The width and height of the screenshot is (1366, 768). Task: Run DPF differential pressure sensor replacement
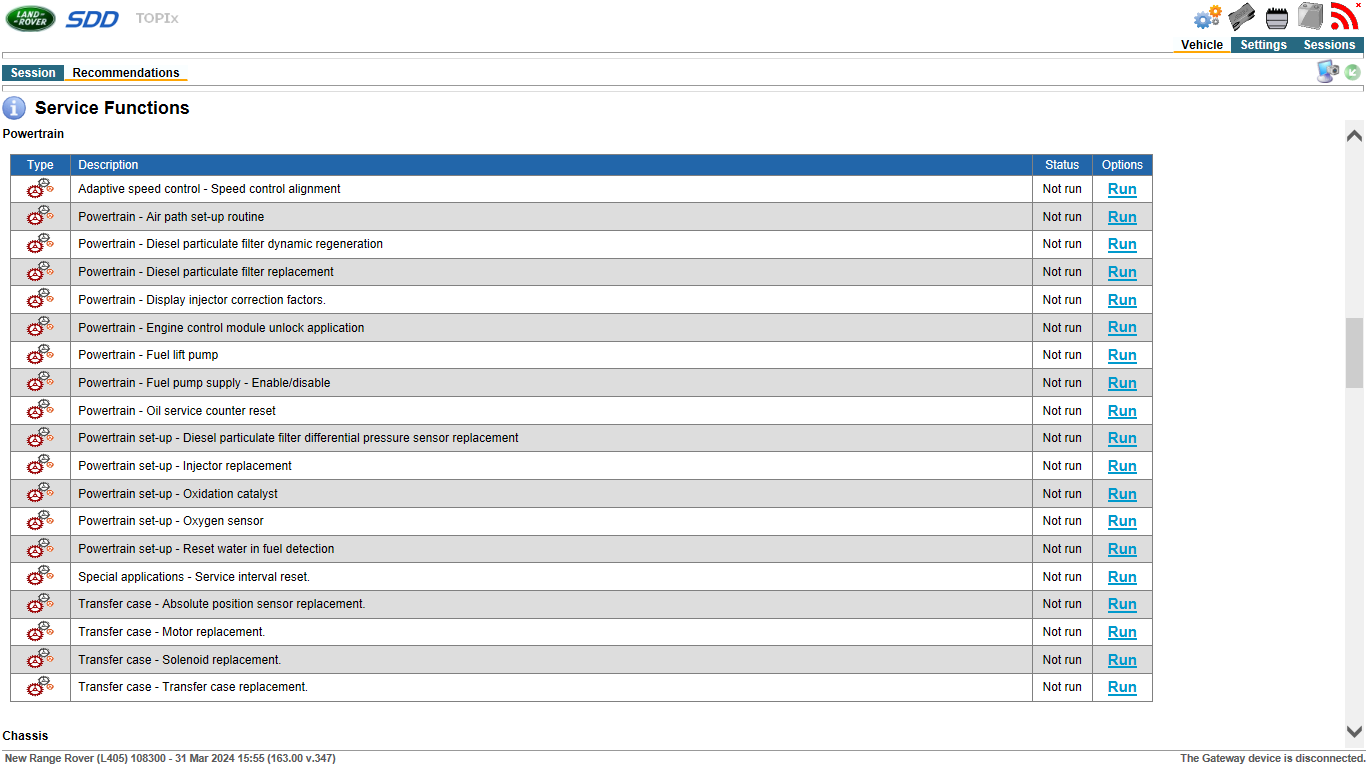pyautogui.click(x=1122, y=438)
